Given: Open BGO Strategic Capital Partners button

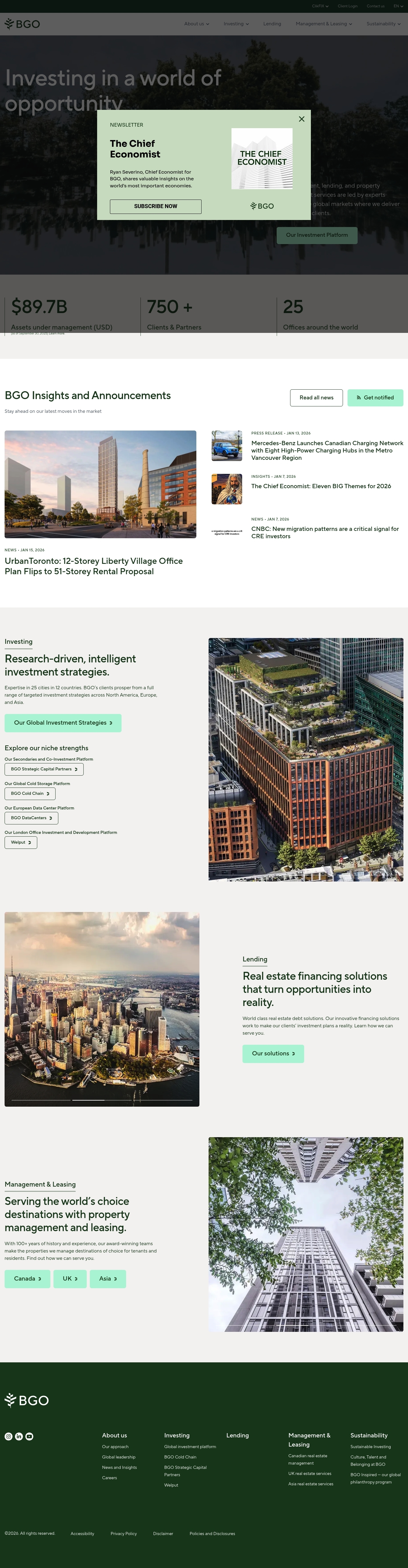Looking at the screenshot, I should point(45,770).
